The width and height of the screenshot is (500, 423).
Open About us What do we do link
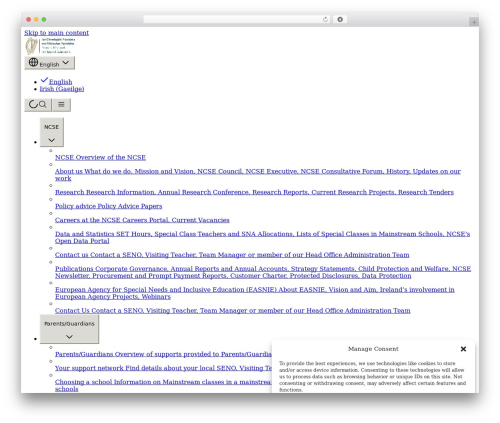(258, 175)
